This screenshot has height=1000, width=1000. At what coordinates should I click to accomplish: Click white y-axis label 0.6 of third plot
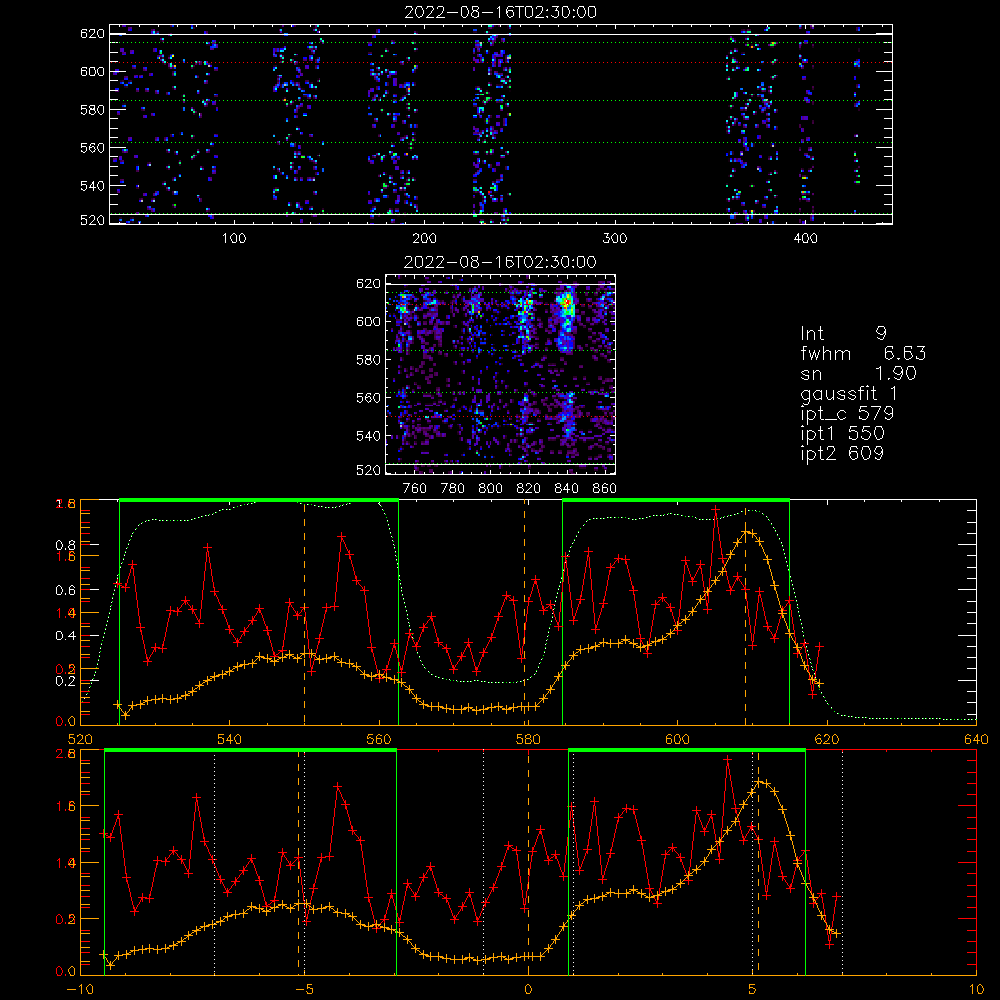(66, 591)
